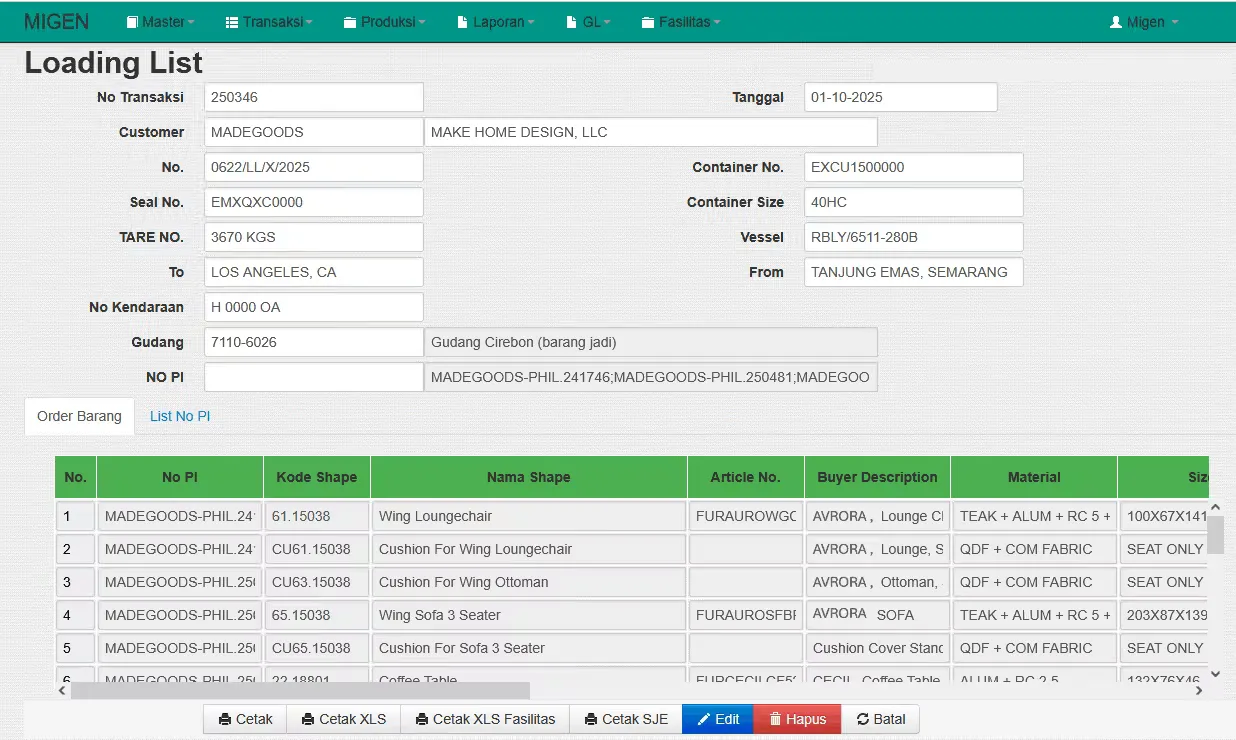Click the empty NO PI input field
Image resolution: width=1236 pixels, height=740 pixels.
click(314, 377)
